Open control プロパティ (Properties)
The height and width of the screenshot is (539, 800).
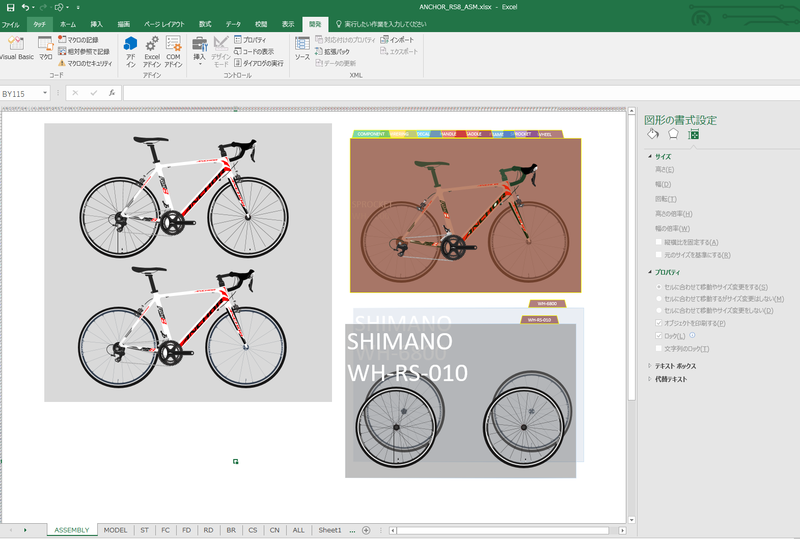click(250, 39)
